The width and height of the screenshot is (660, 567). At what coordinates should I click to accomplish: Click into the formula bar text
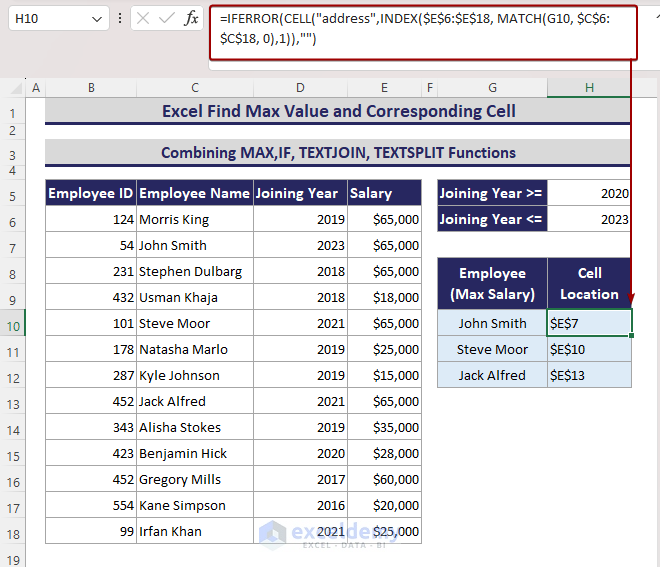click(x=420, y=28)
